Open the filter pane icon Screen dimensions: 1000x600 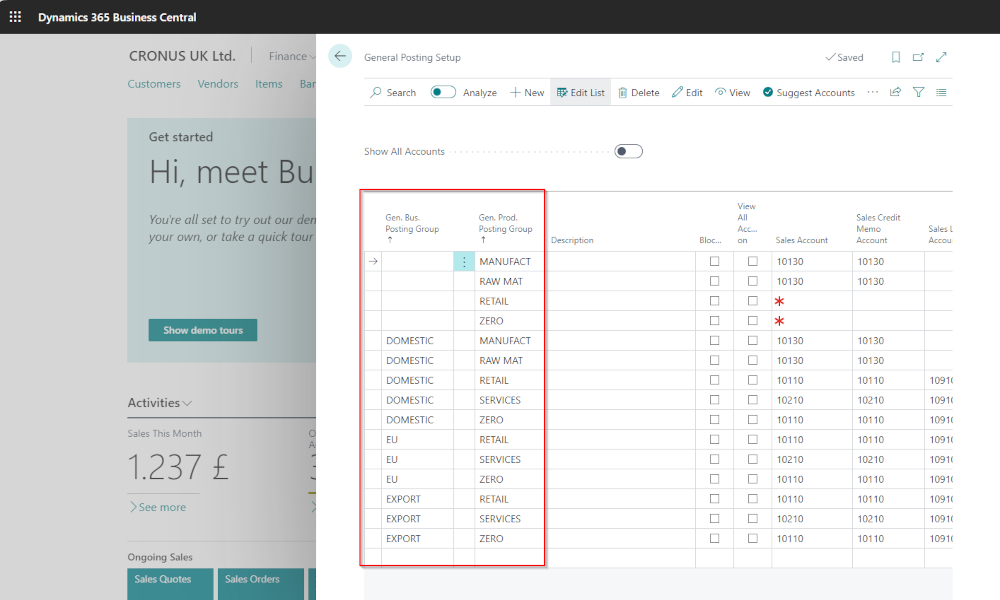(x=919, y=92)
